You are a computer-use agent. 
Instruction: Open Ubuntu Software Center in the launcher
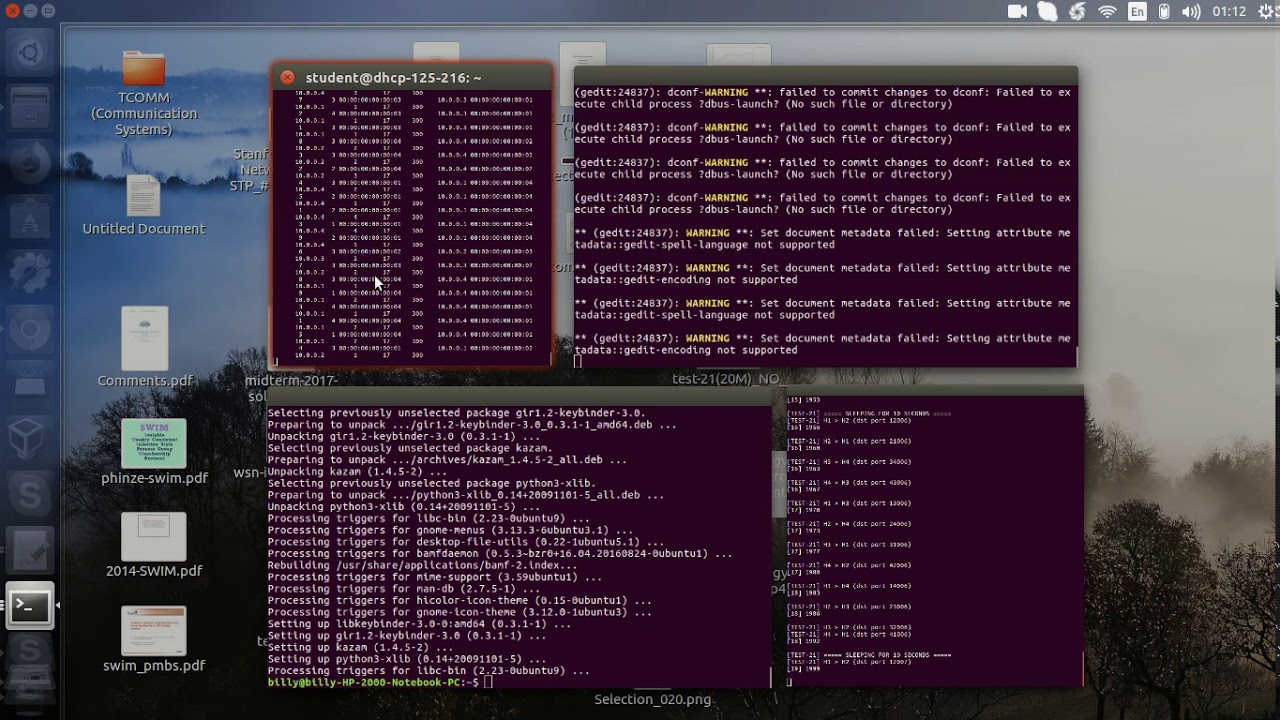click(29, 217)
